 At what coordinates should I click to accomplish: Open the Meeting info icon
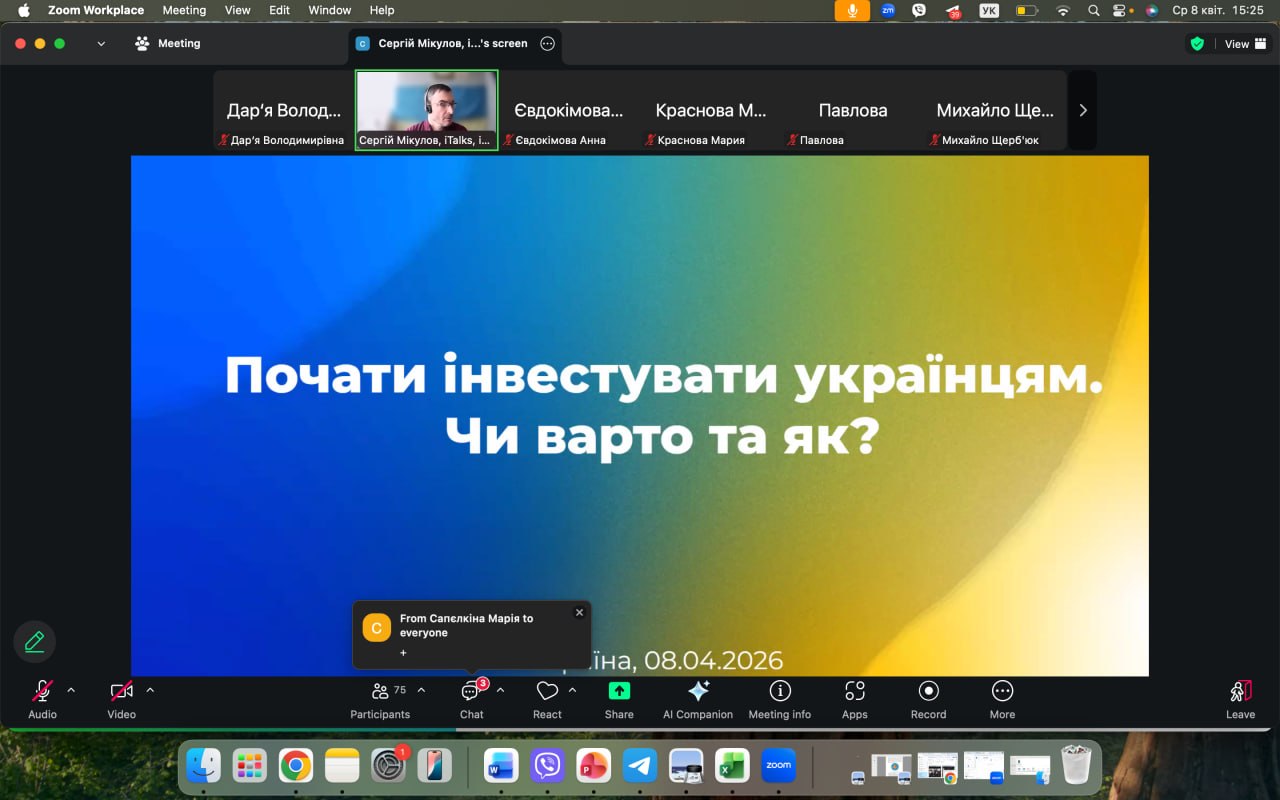coord(779,692)
